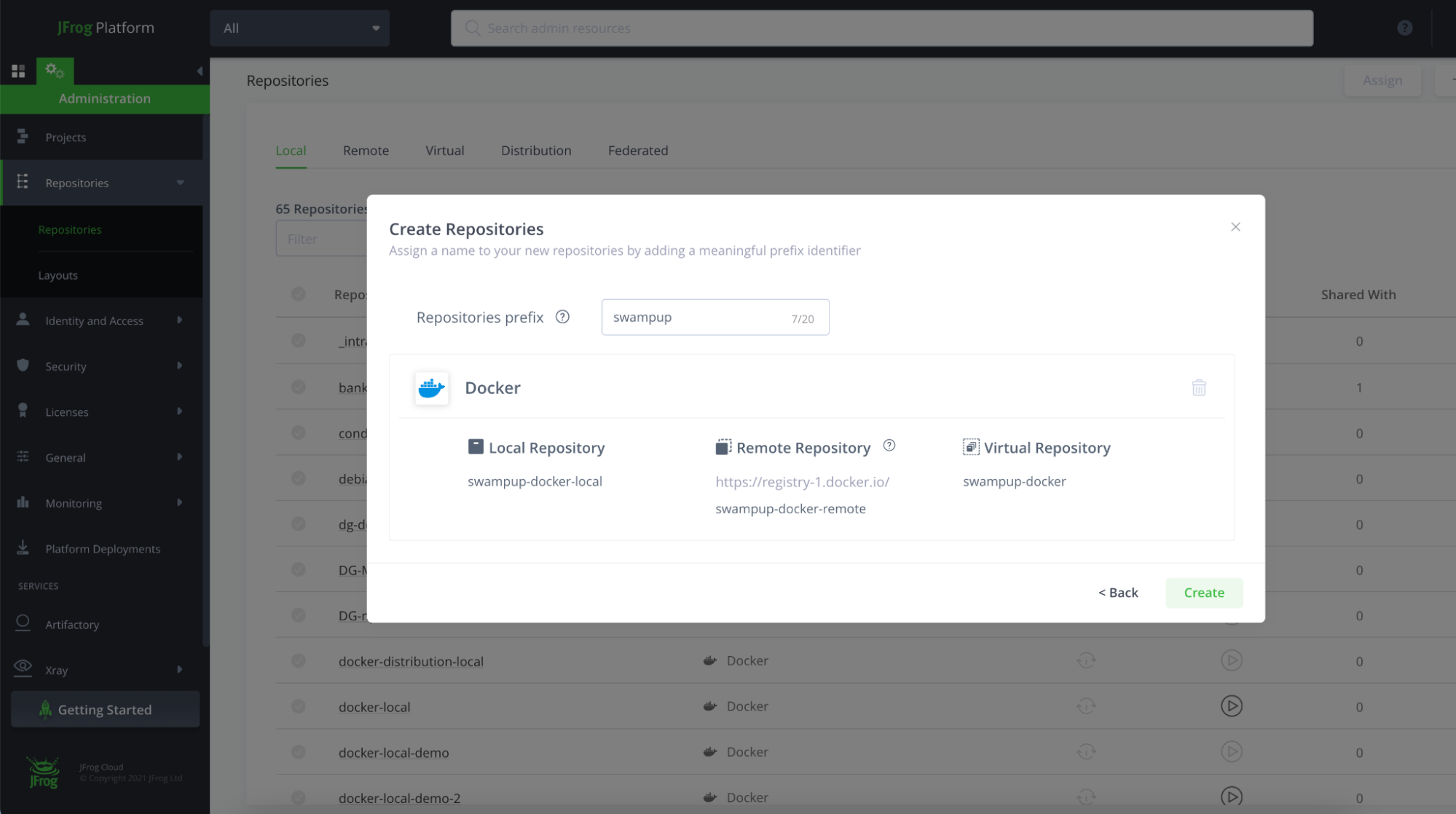Click the Back button
This screenshot has width=1456, height=814.
pyautogui.click(x=1117, y=592)
